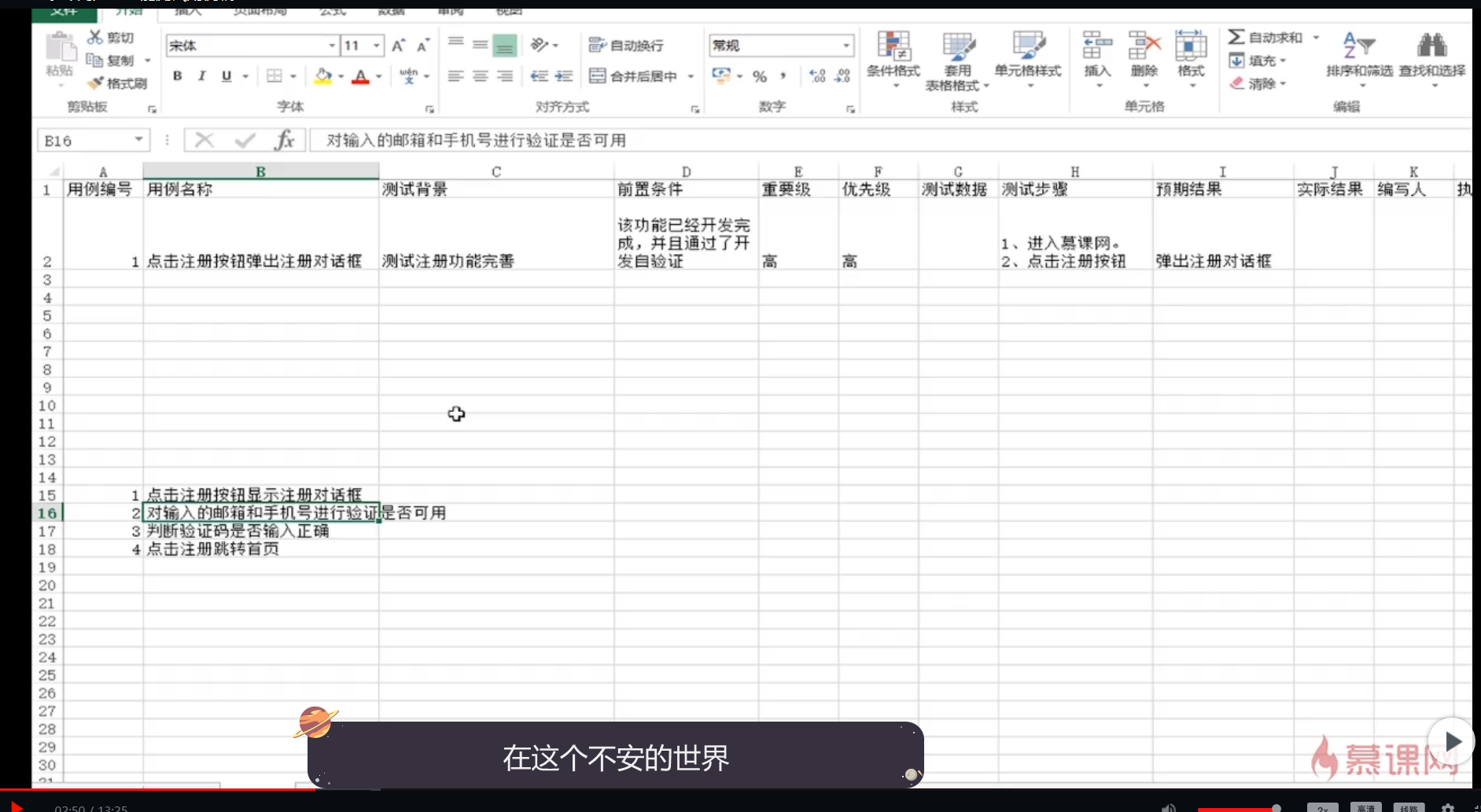Enable Wrap Text (自动换行)

point(625,45)
